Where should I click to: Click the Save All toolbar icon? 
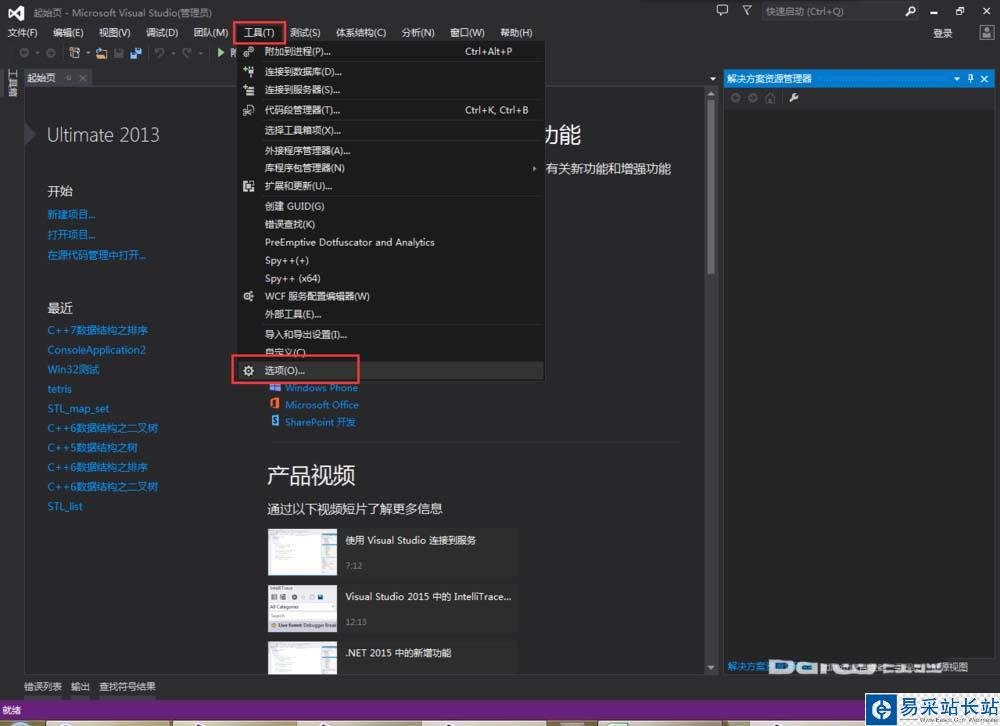point(135,53)
